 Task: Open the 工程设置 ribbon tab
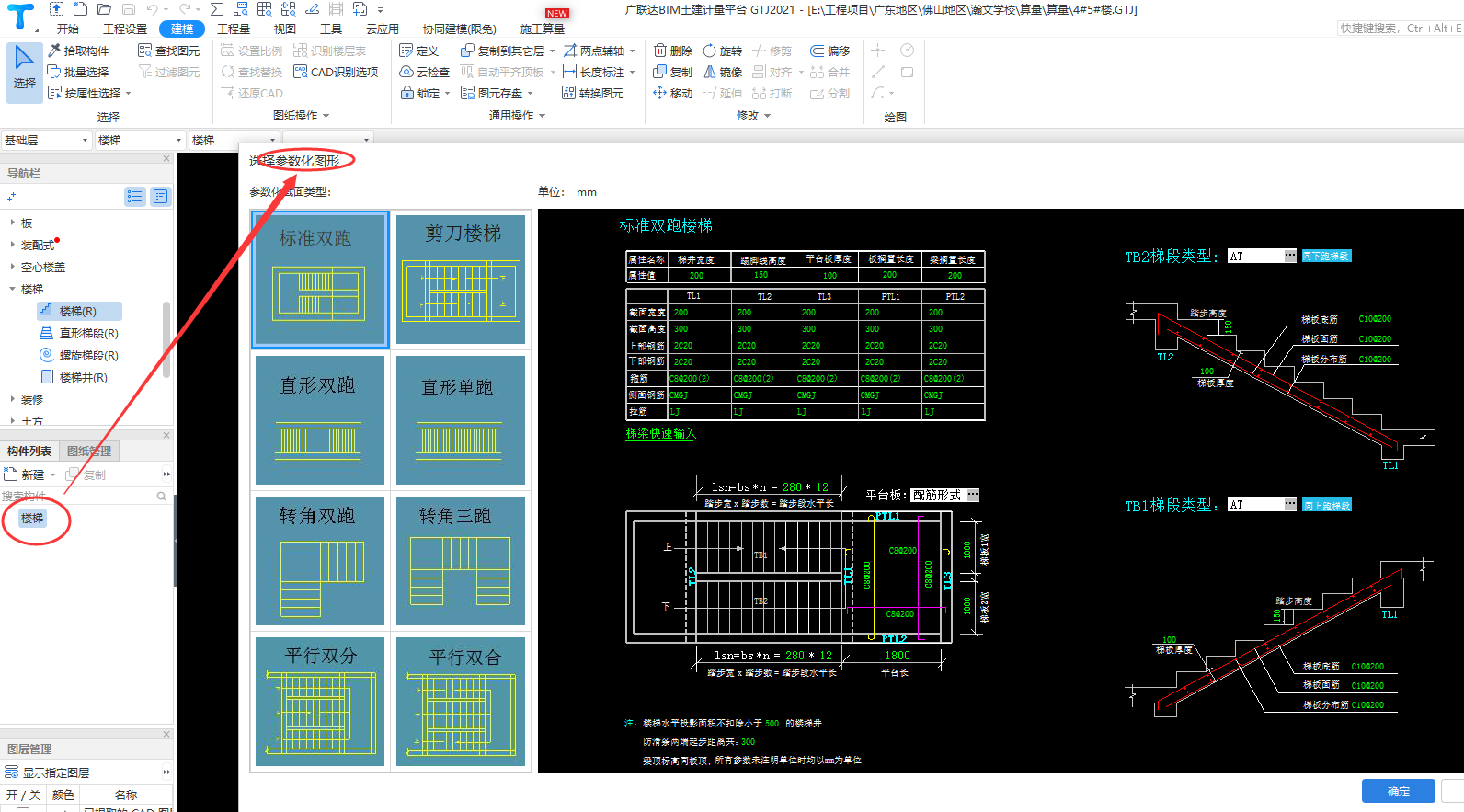click(x=125, y=29)
